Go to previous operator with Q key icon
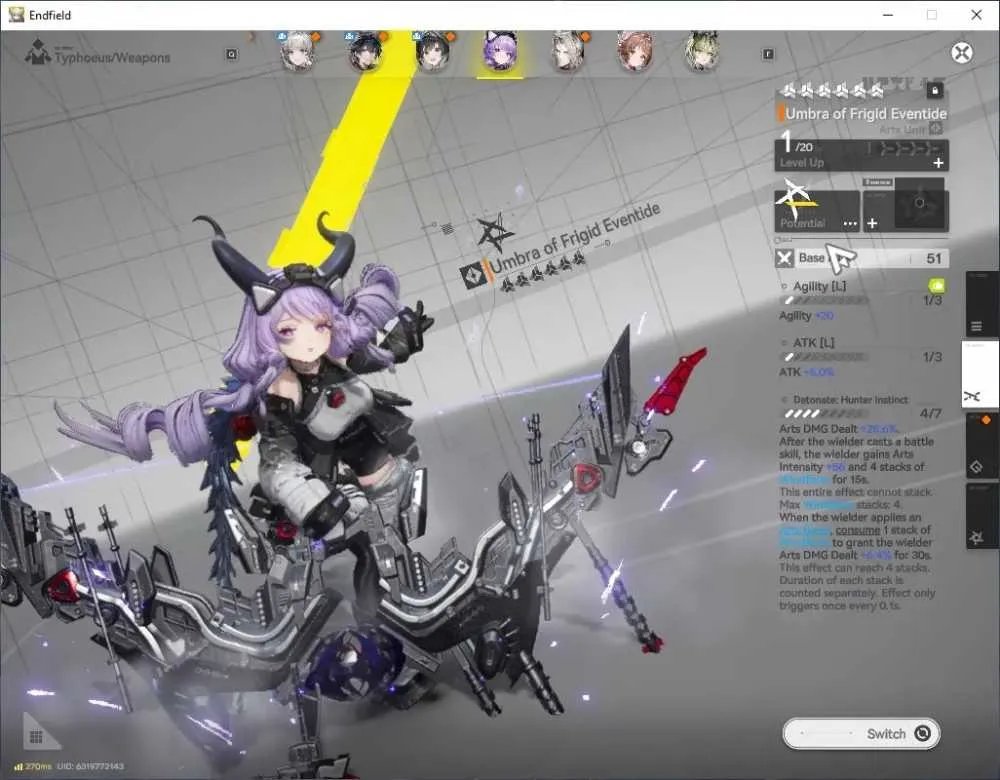The height and width of the screenshot is (780, 1000). (232, 54)
